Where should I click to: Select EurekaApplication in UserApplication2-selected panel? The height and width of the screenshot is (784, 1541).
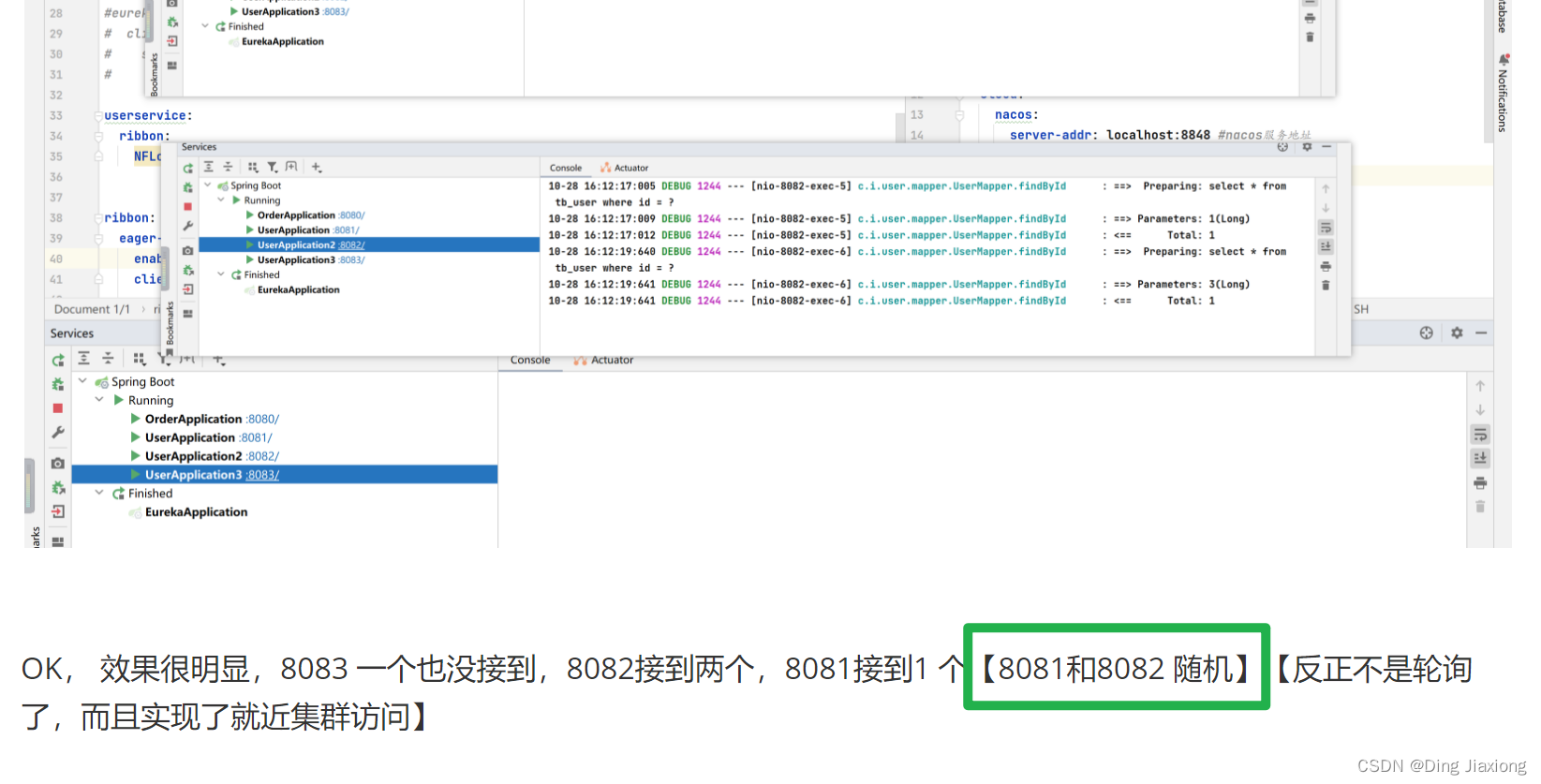[299, 290]
